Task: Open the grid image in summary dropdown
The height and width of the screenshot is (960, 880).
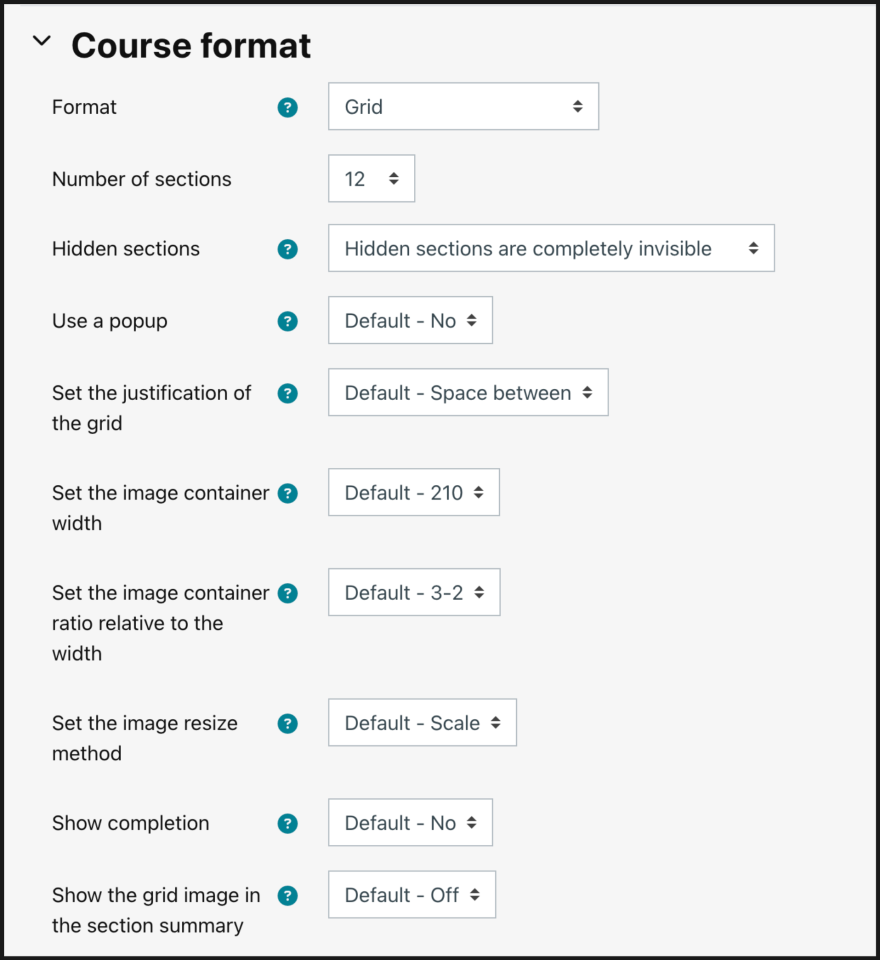Action: pyautogui.click(x=412, y=895)
